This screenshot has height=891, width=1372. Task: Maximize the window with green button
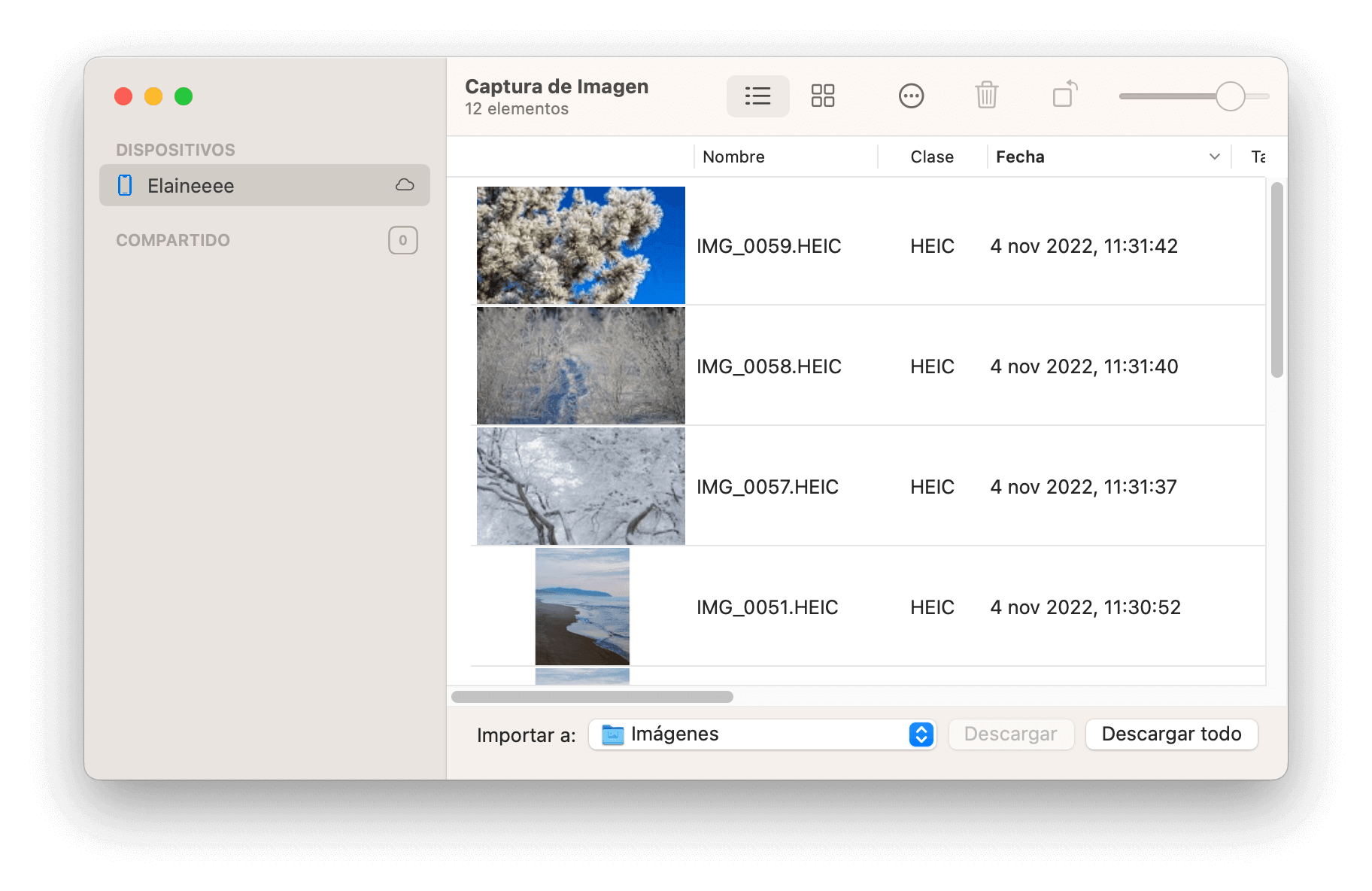point(184,96)
